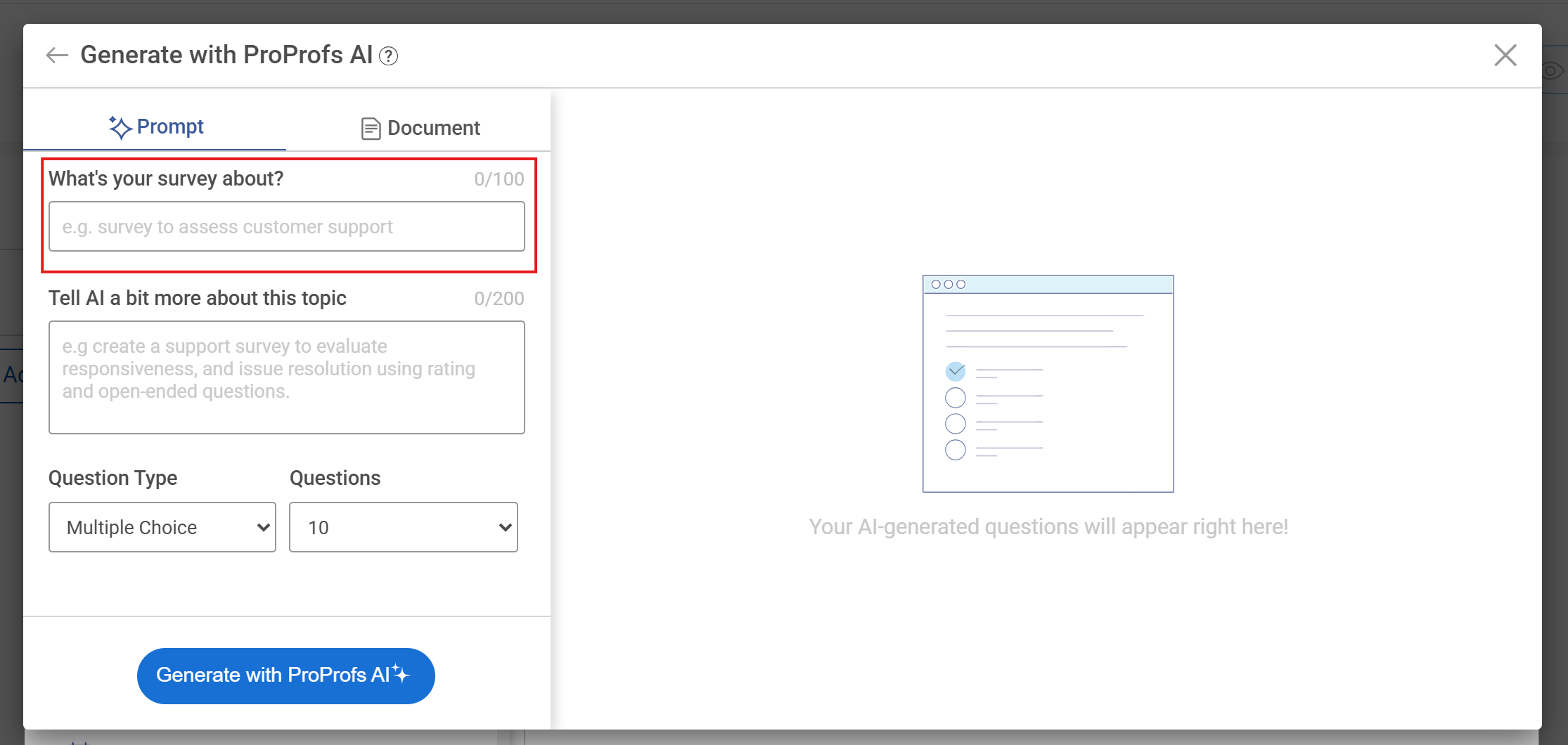The width and height of the screenshot is (1568, 745).
Task: Click the 'Your AI-generated questions' placeholder text
Action: [1048, 526]
